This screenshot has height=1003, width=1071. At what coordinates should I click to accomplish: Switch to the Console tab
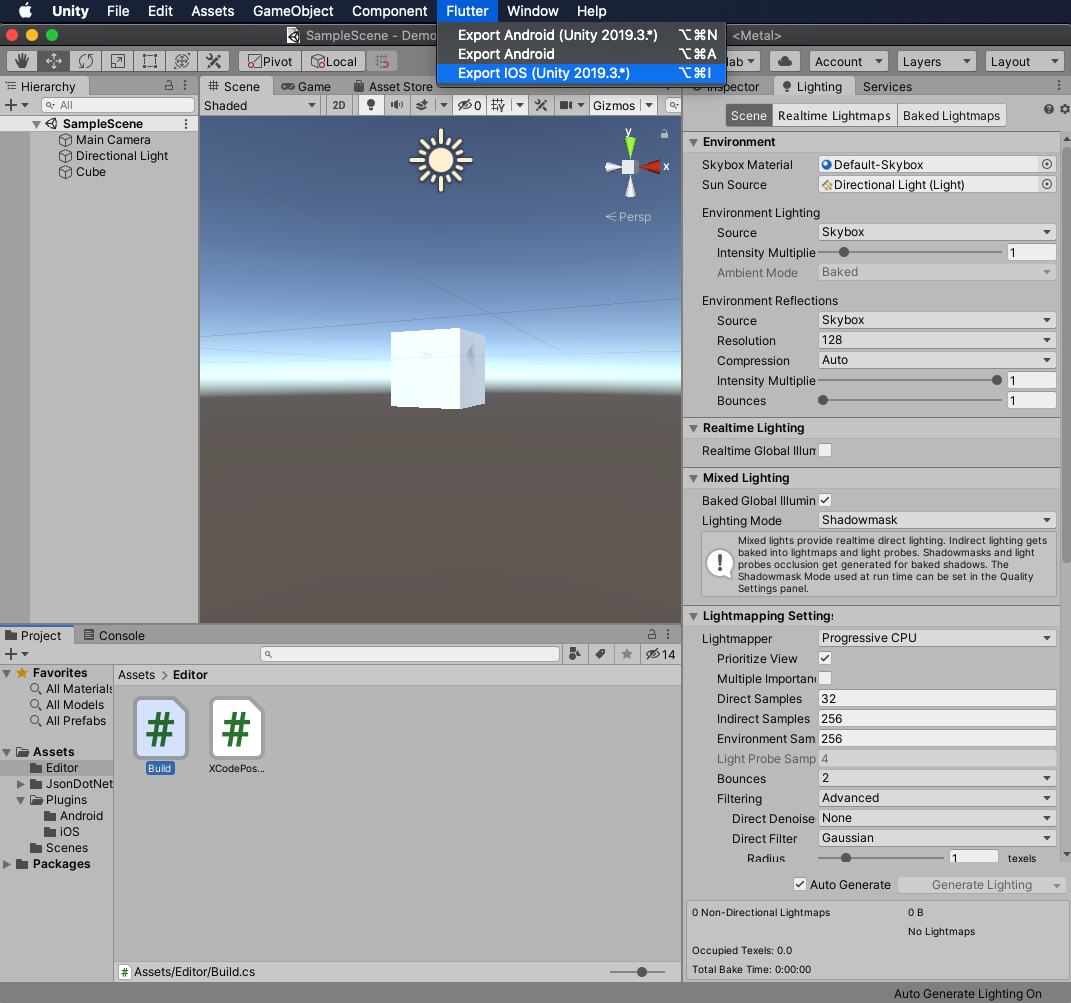[x=114, y=635]
